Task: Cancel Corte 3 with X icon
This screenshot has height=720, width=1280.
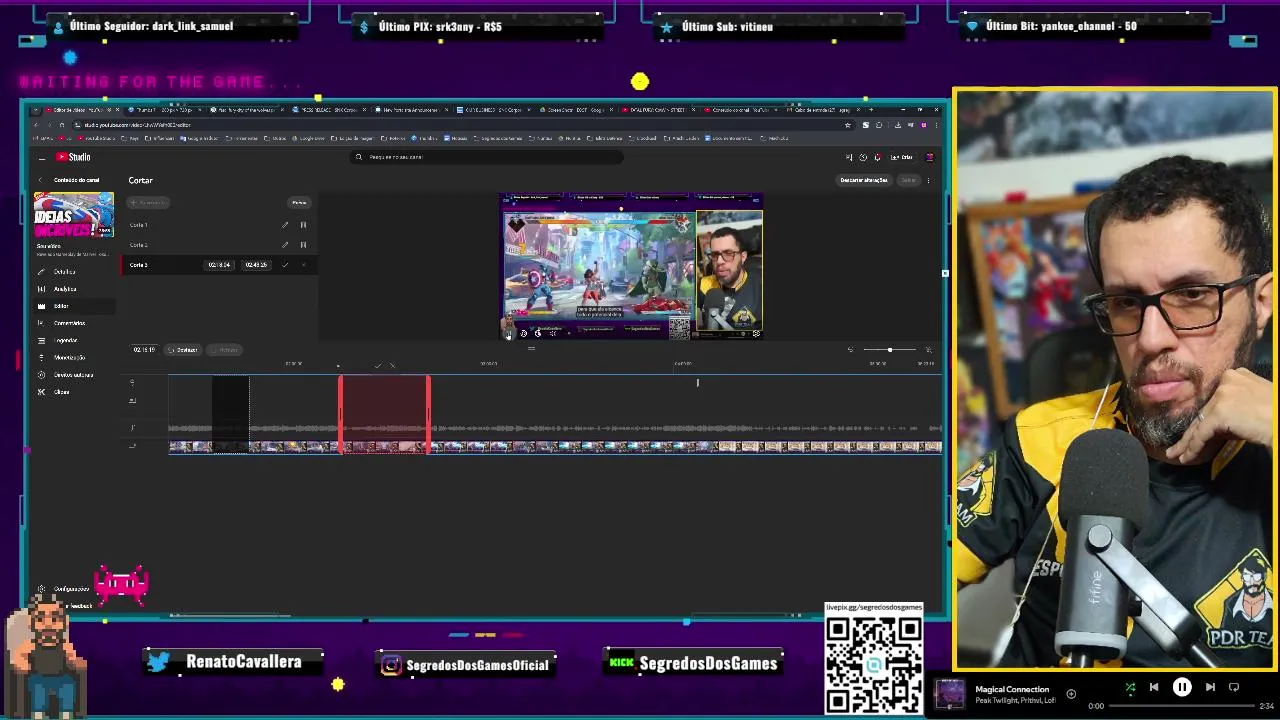Action: pos(304,265)
